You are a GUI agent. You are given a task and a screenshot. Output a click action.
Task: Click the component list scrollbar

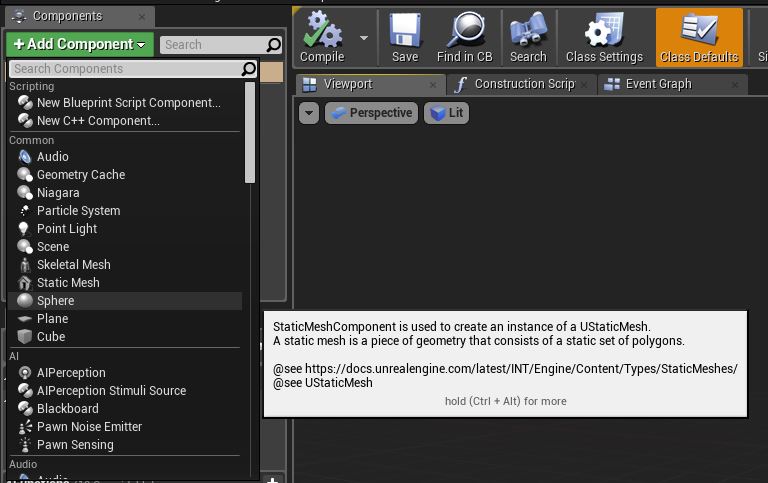[250, 132]
